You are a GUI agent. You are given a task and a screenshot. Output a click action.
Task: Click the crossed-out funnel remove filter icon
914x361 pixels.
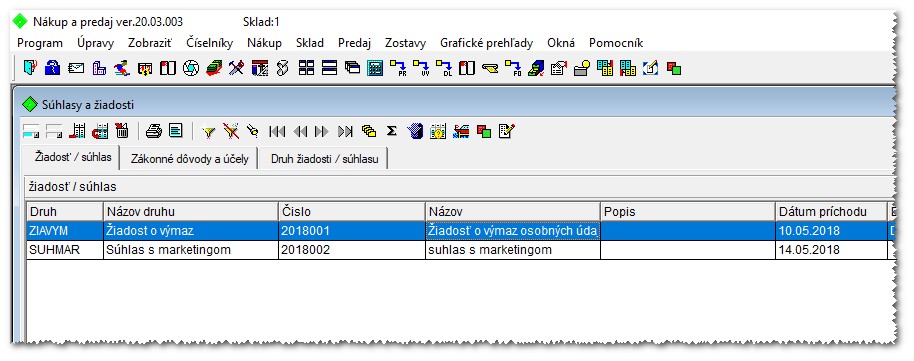tap(231, 131)
